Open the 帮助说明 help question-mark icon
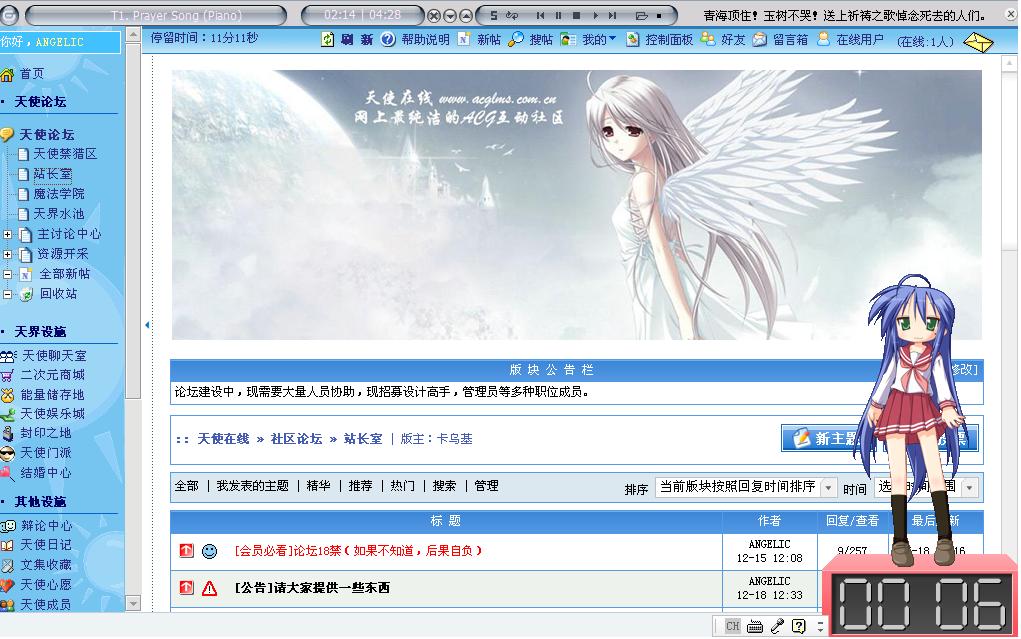 388,40
